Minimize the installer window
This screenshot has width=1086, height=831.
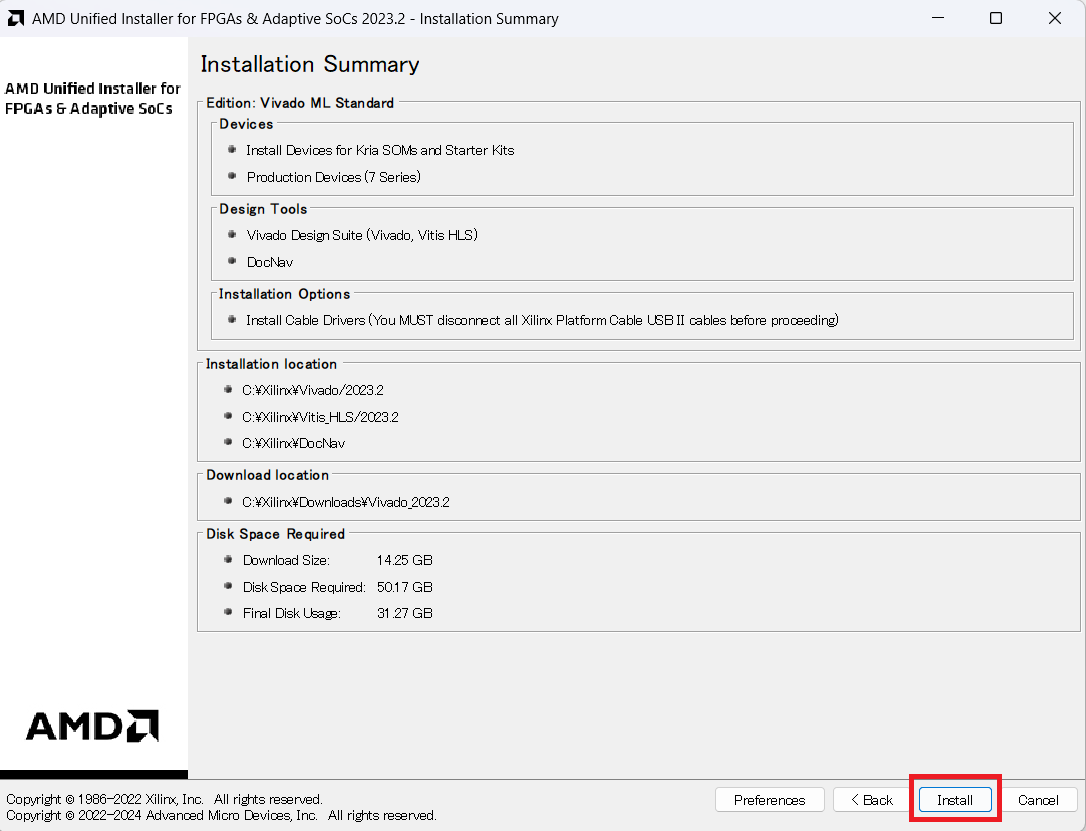pyautogui.click(x=938, y=18)
